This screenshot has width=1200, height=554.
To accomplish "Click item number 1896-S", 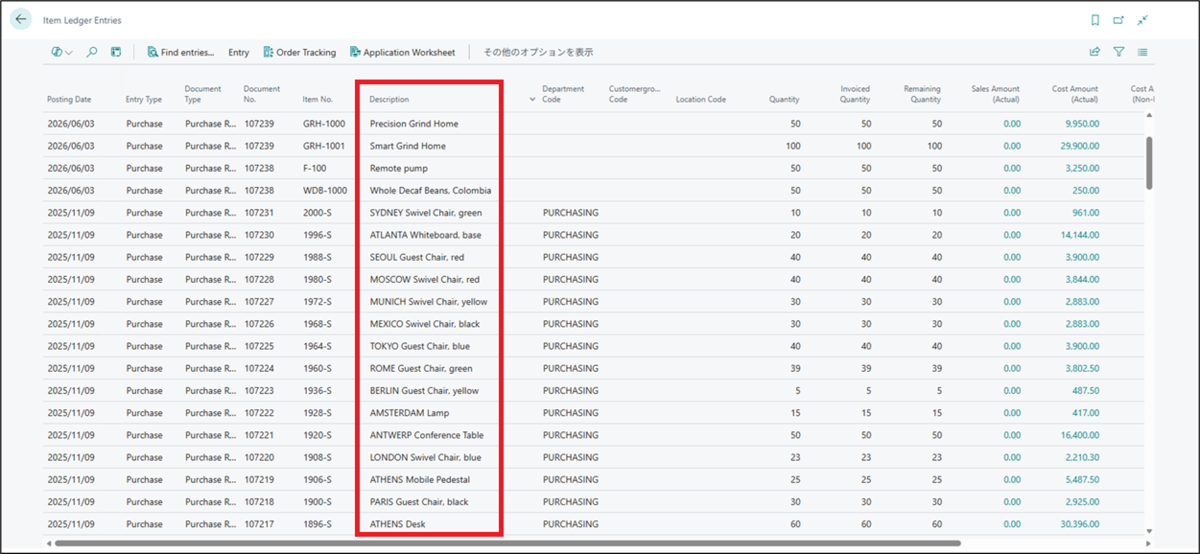I will click(x=318, y=524).
